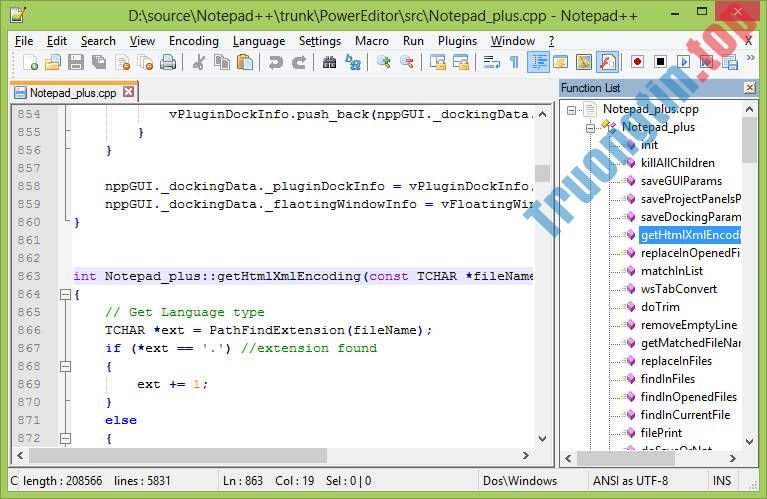
Task: Open the Edit menu
Action: tap(57, 41)
